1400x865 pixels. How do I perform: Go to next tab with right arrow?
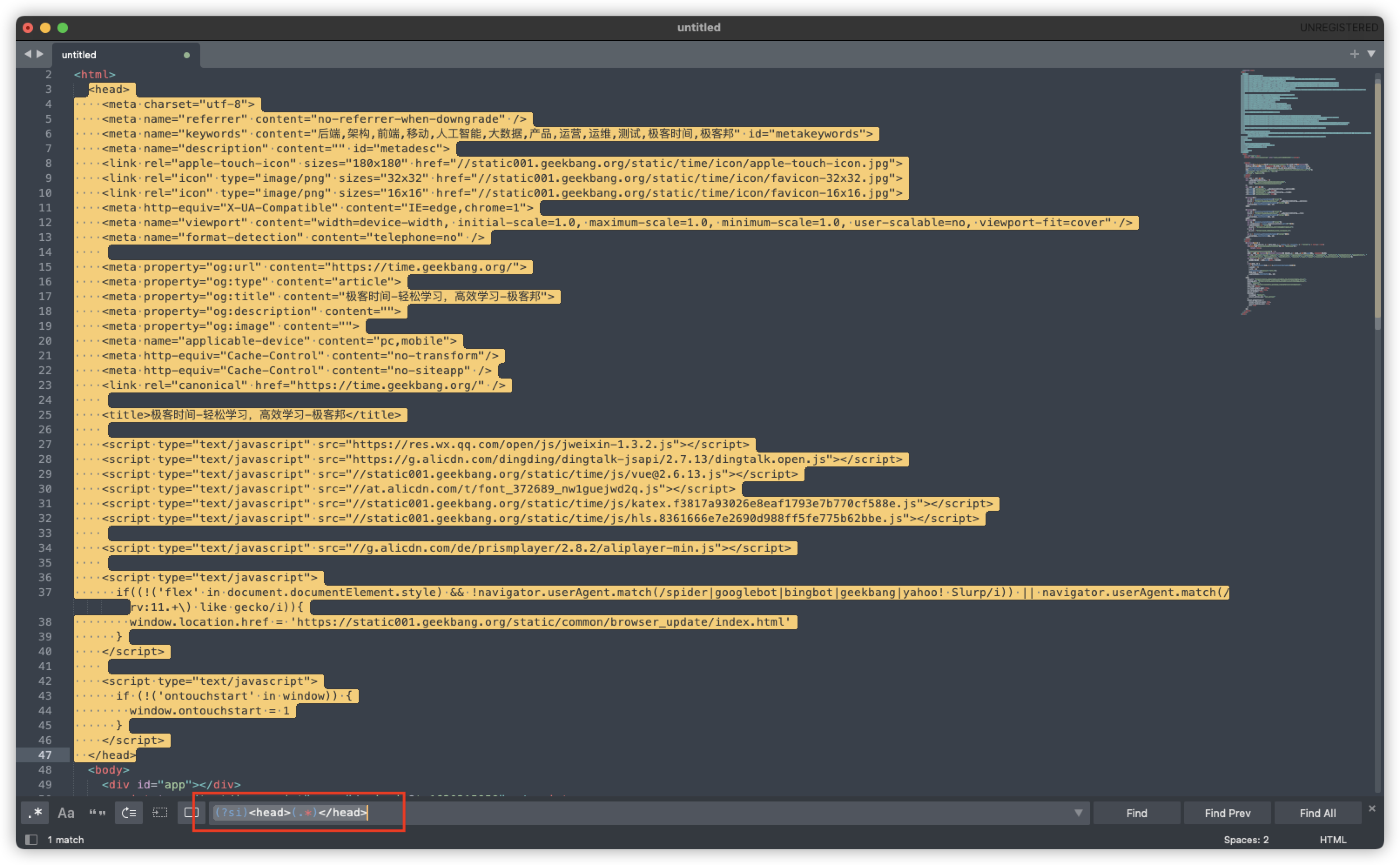[40, 54]
